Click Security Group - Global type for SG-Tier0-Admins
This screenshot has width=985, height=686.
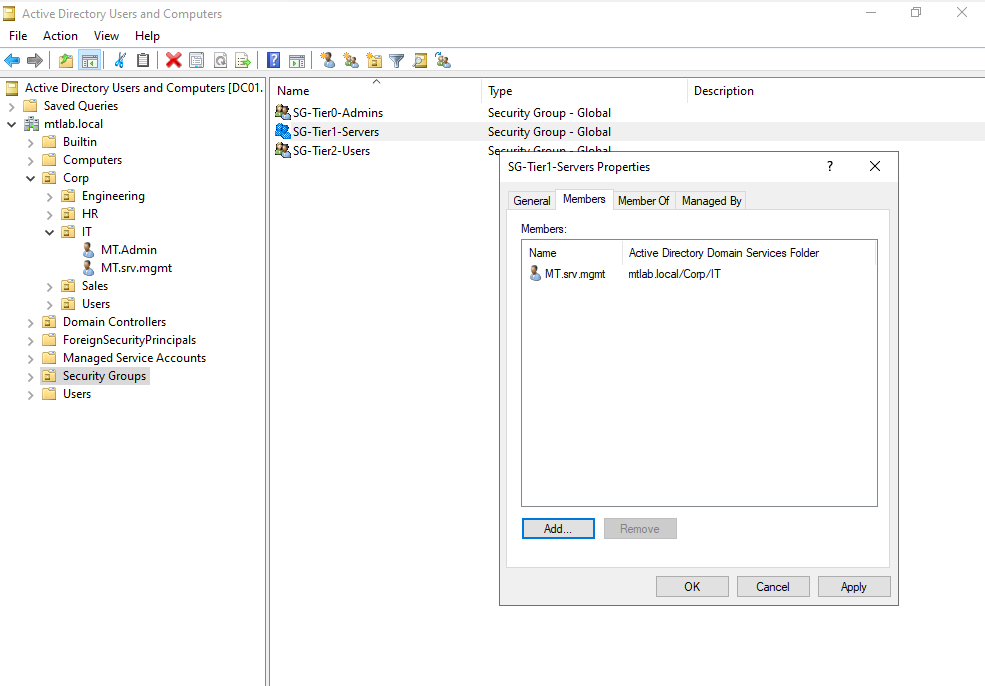click(x=549, y=112)
